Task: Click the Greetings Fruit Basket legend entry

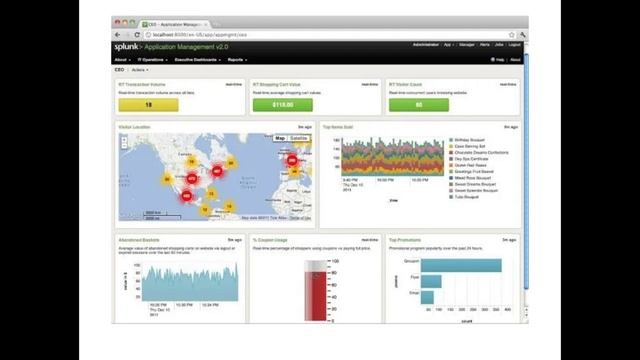Action: 471,171
